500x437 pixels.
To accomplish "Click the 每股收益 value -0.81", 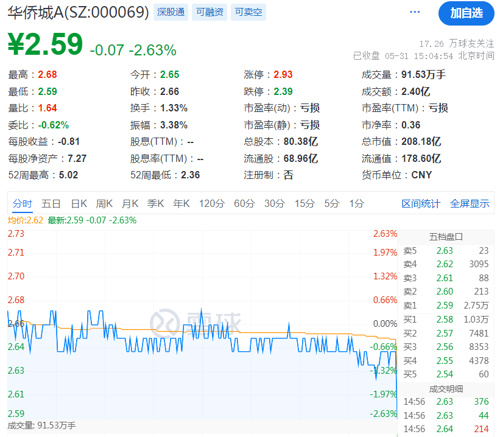I will click(x=69, y=142).
